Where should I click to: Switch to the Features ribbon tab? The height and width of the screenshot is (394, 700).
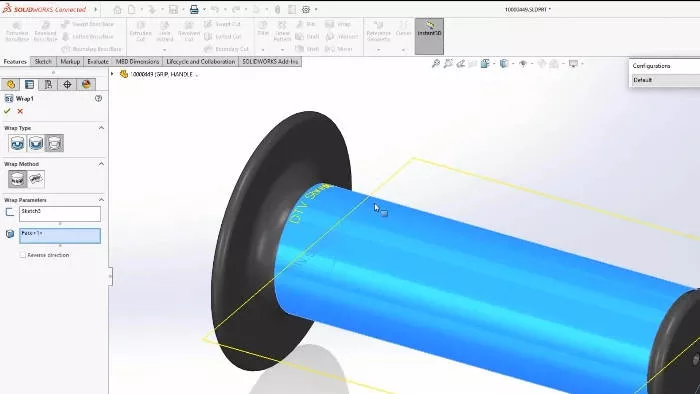click(x=15, y=62)
